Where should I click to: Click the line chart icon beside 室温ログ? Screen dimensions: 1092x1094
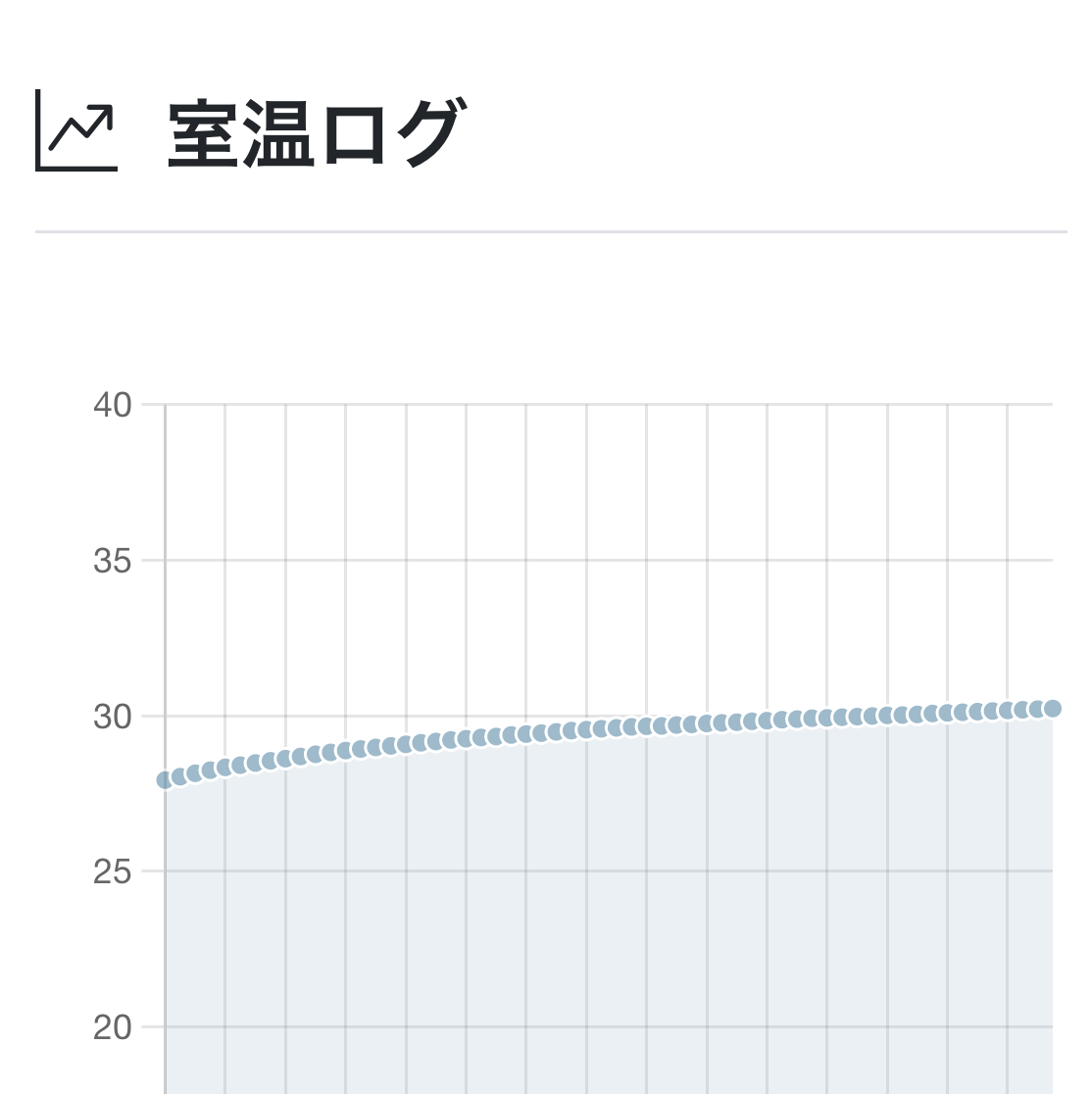tap(76, 130)
